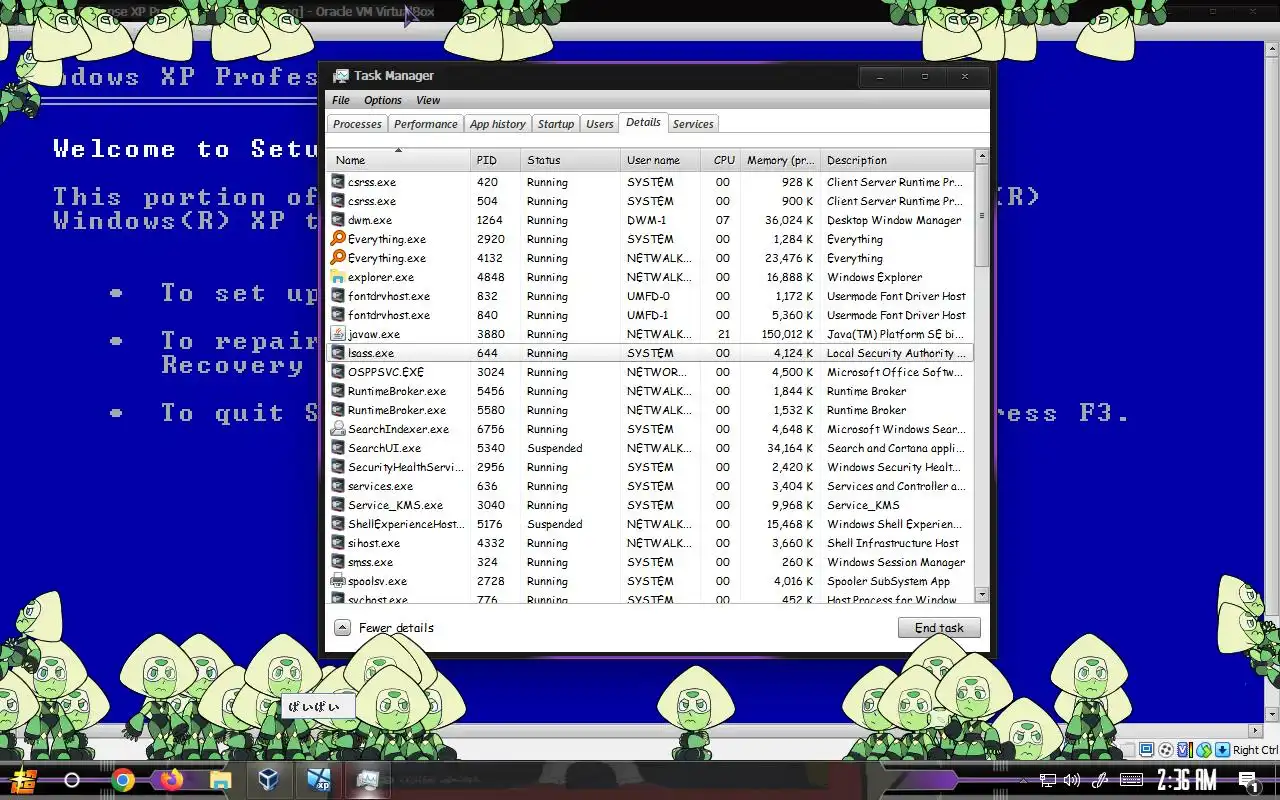Click VirtualBox display status icon
The width and height of the screenshot is (1280, 800).
click(x=1147, y=749)
